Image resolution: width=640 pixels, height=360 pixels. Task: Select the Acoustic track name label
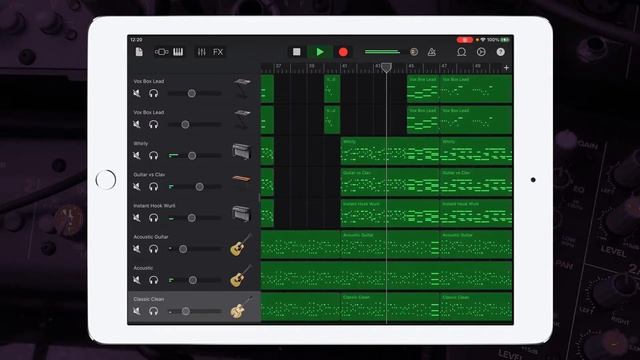143,268
